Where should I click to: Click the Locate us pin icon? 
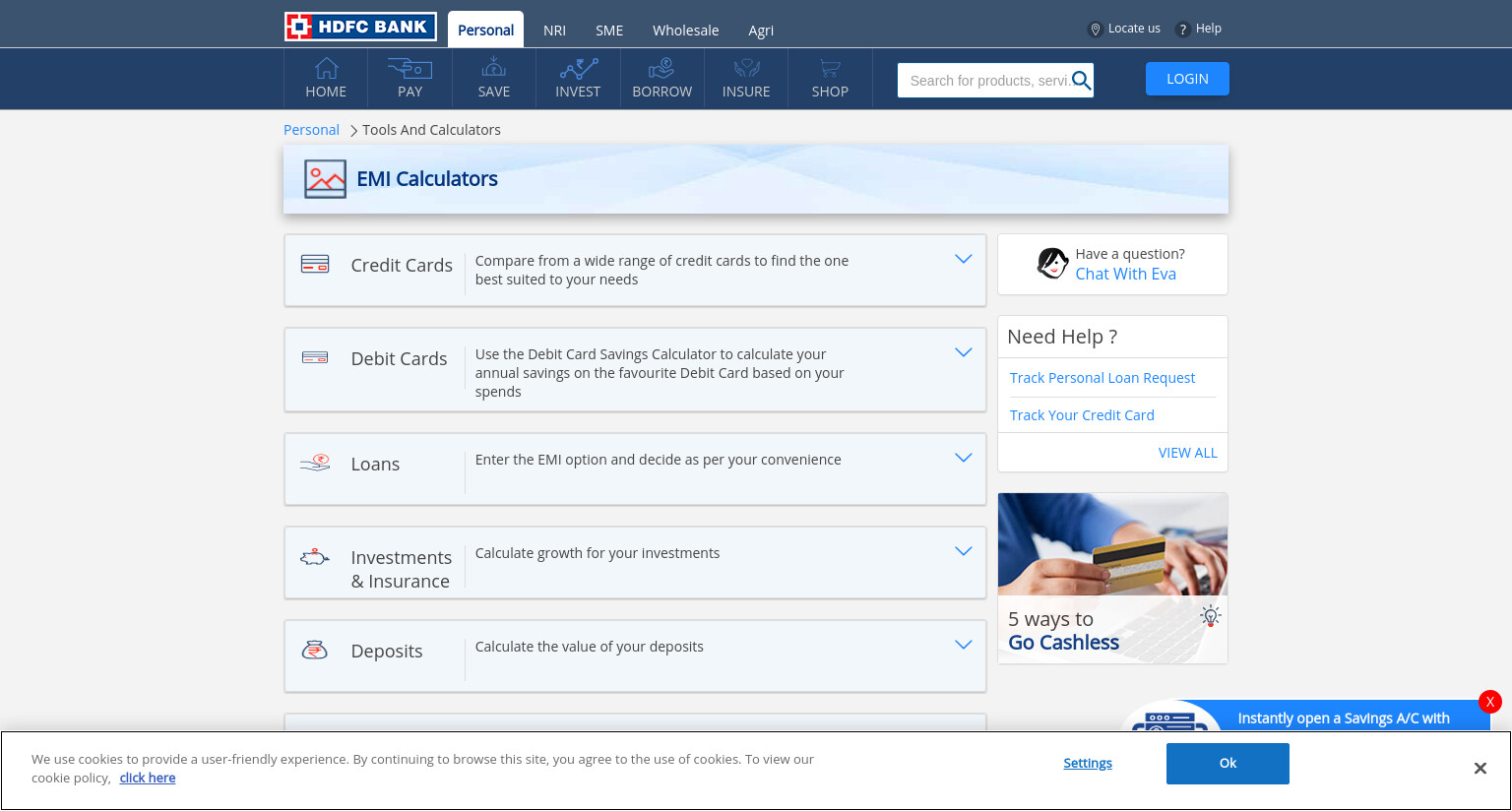point(1095,30)
